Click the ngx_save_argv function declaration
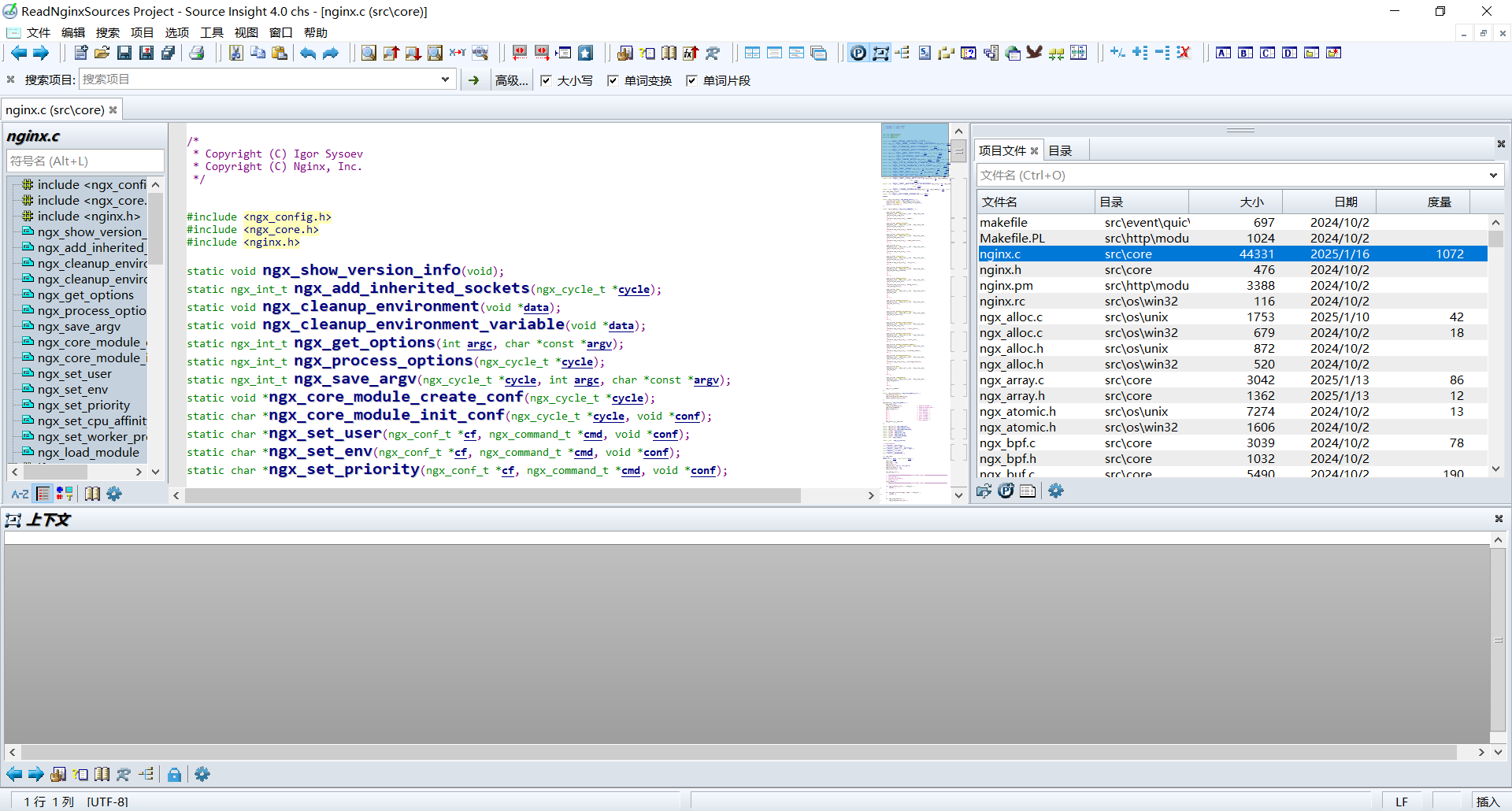 coord(355,379)
